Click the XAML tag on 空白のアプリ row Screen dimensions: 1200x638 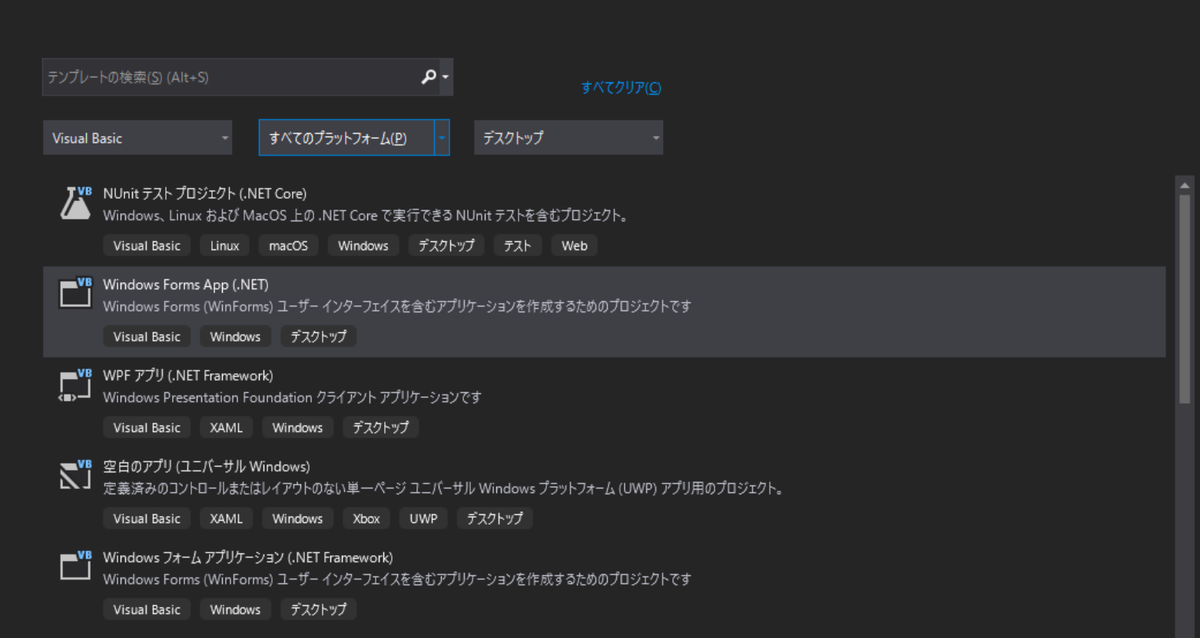tap(226, 518)
